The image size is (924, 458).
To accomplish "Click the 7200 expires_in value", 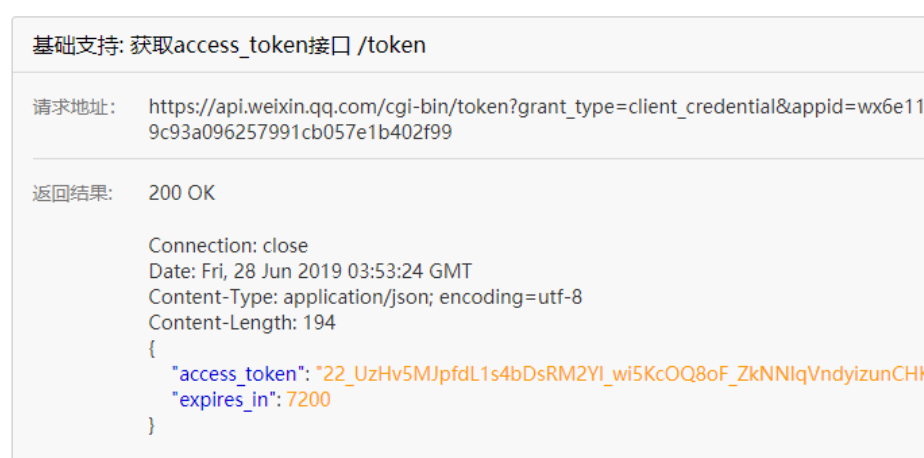I will click(308, 401).
